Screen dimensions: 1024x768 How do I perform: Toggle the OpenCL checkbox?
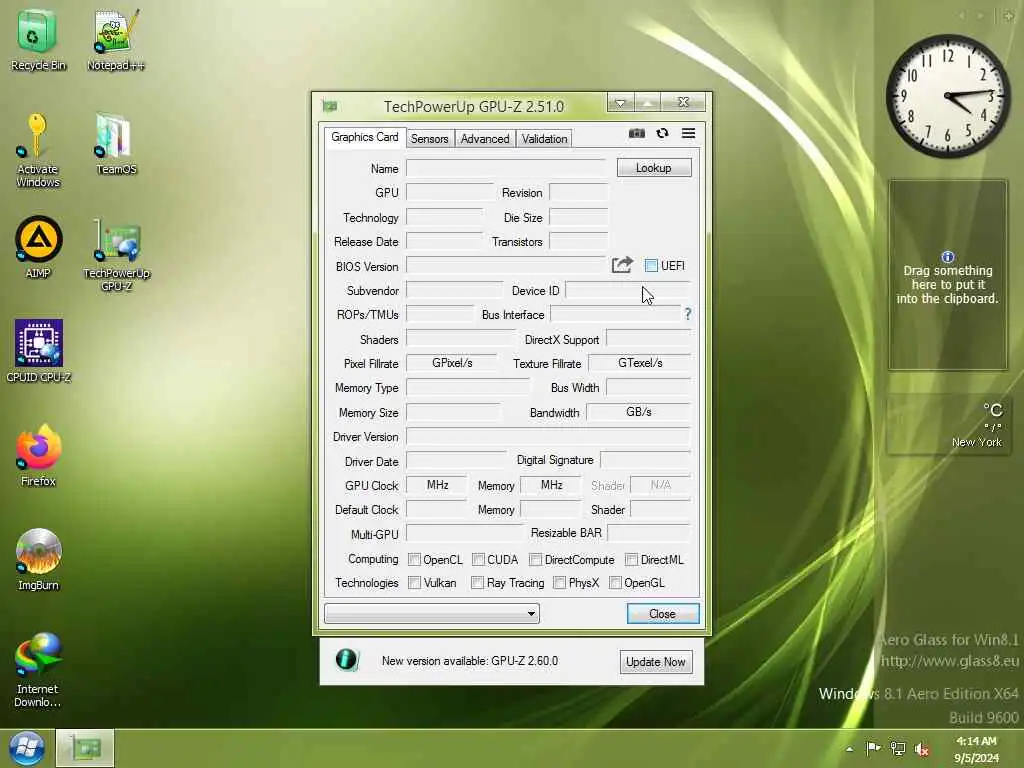414,560
